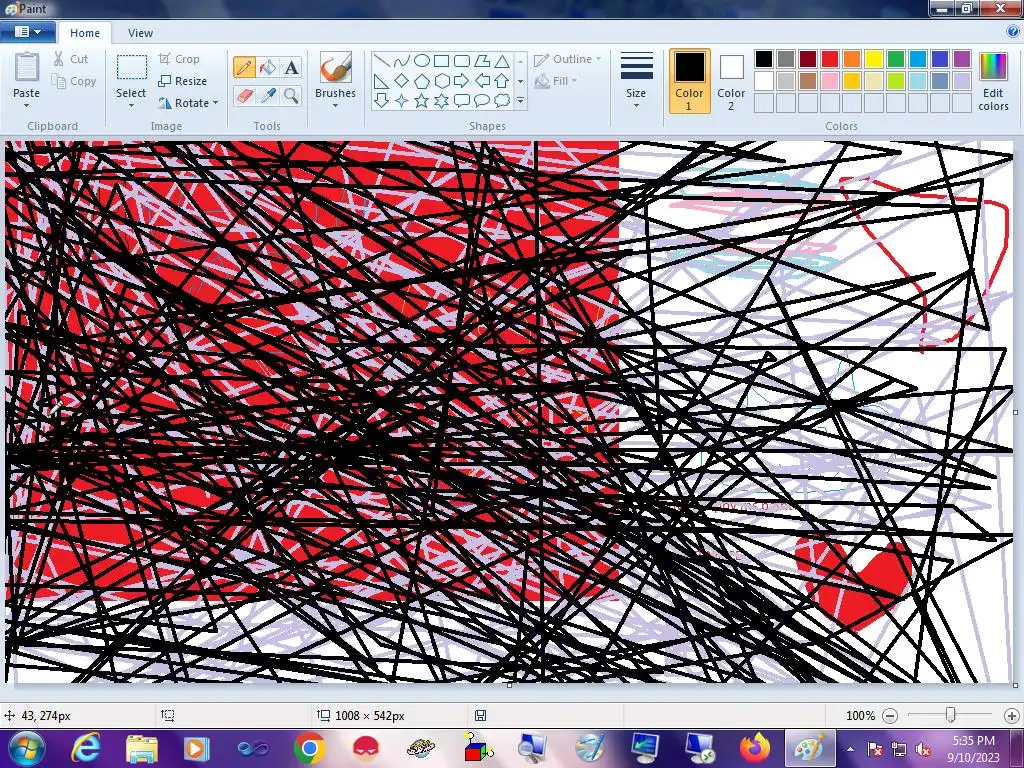Pick the yellow color swatch
Viewport: 1024px width, 768px height.
874,59
